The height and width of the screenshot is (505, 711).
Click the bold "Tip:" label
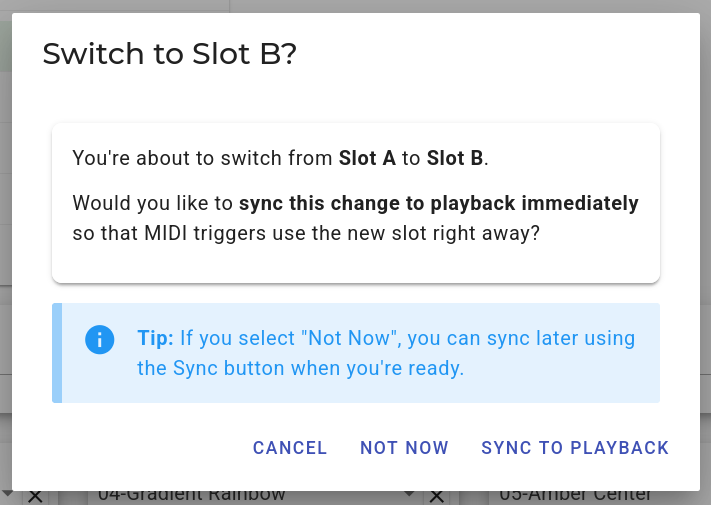(156, 338)
